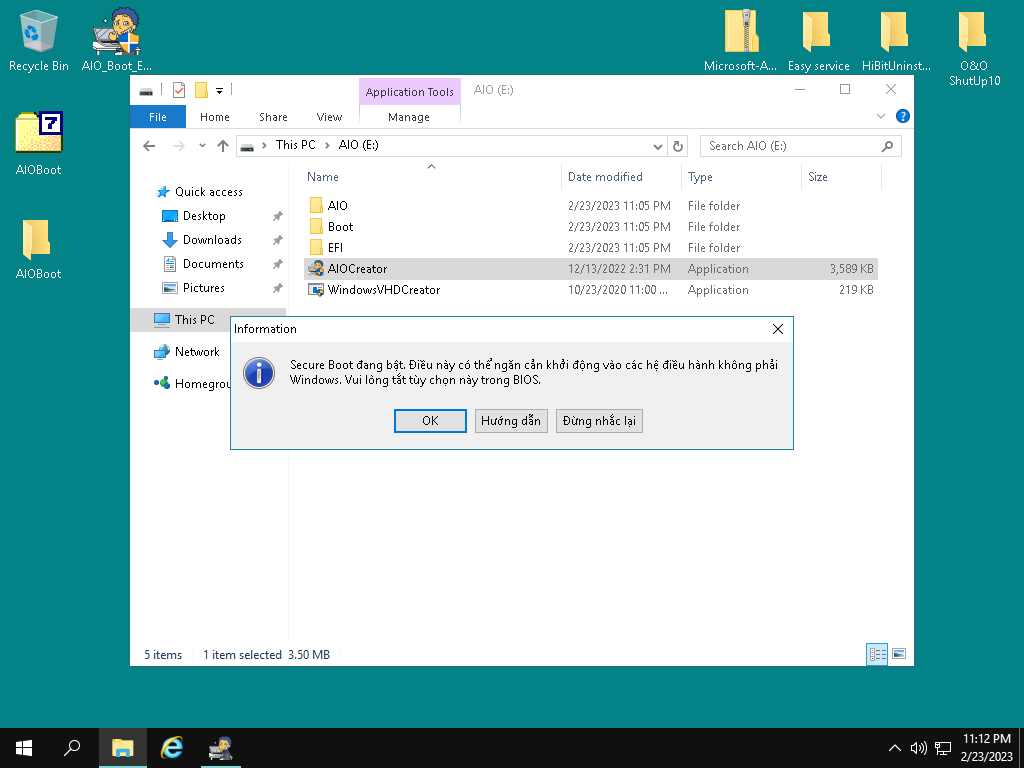The height and width of the screenshot is (768, 1024).
Task: Click the Đừng nhắc lại button
Action: [x=599, y=421]
